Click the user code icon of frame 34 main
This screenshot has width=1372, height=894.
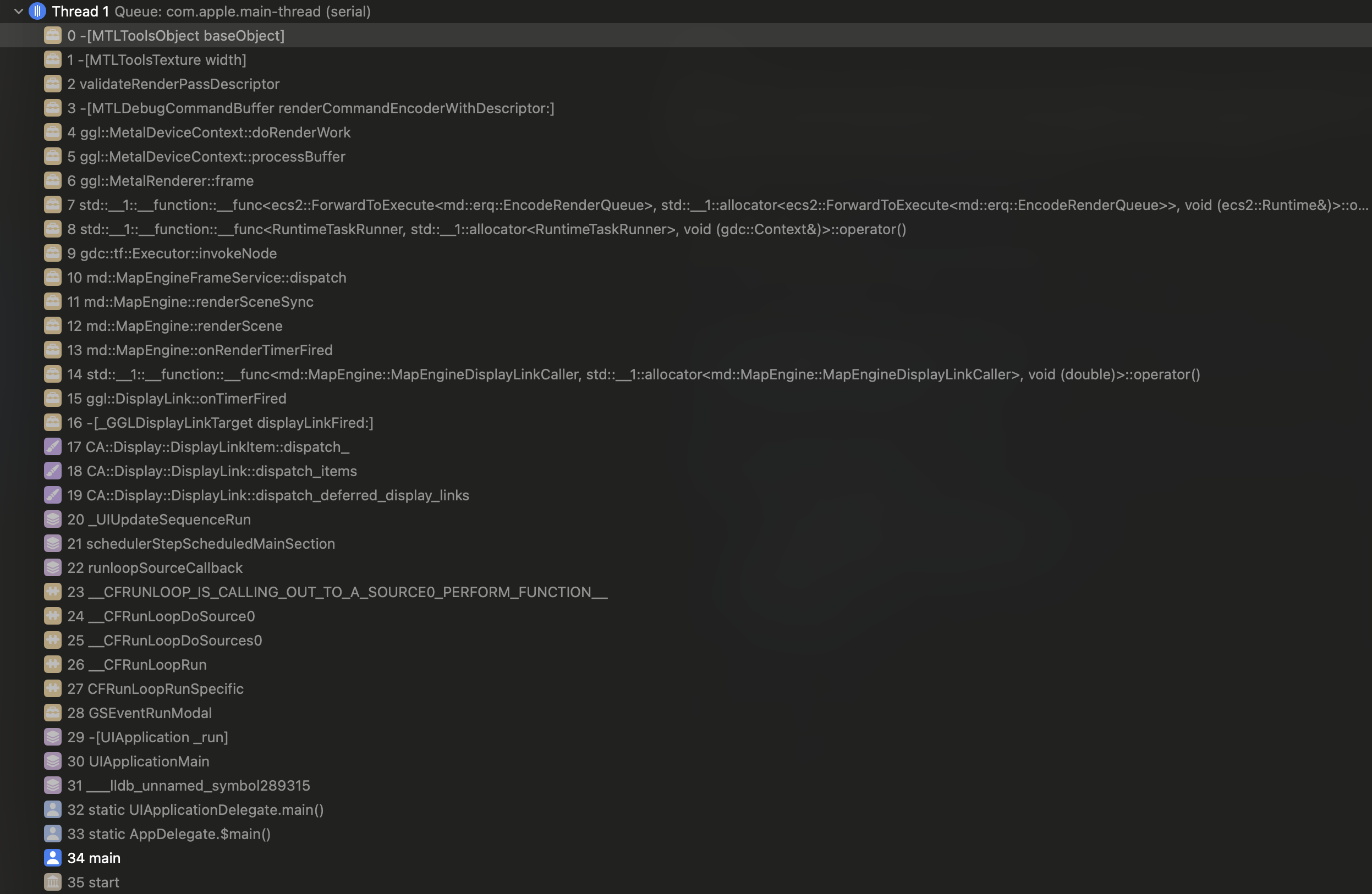click(x=52, y=858)
